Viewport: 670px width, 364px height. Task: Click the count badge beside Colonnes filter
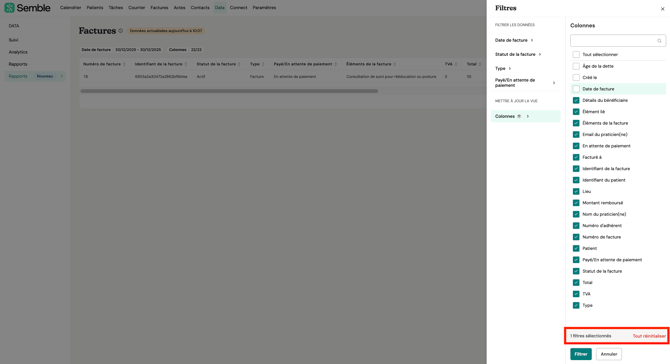(519, 116)
